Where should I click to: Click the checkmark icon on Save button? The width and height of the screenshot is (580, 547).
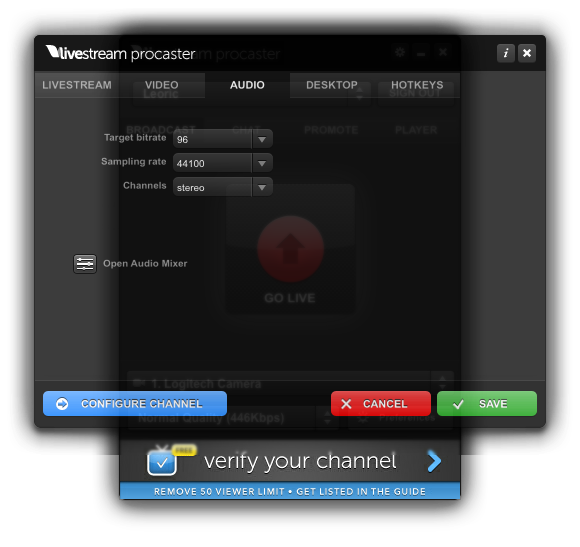coord(458,404)
